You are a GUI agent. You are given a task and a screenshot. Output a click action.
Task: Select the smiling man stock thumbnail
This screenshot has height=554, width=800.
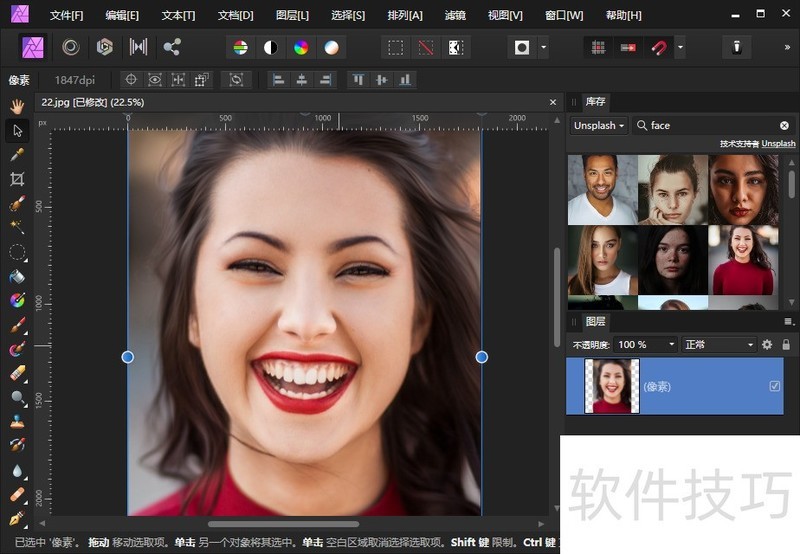point(603,190)
